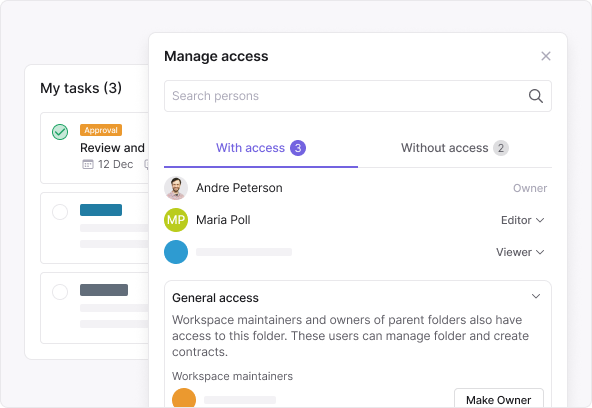This screenshot has width=592, height=408.
Task: Collapse the General access section
Action: pyautogui.click(x=536, y=296)
